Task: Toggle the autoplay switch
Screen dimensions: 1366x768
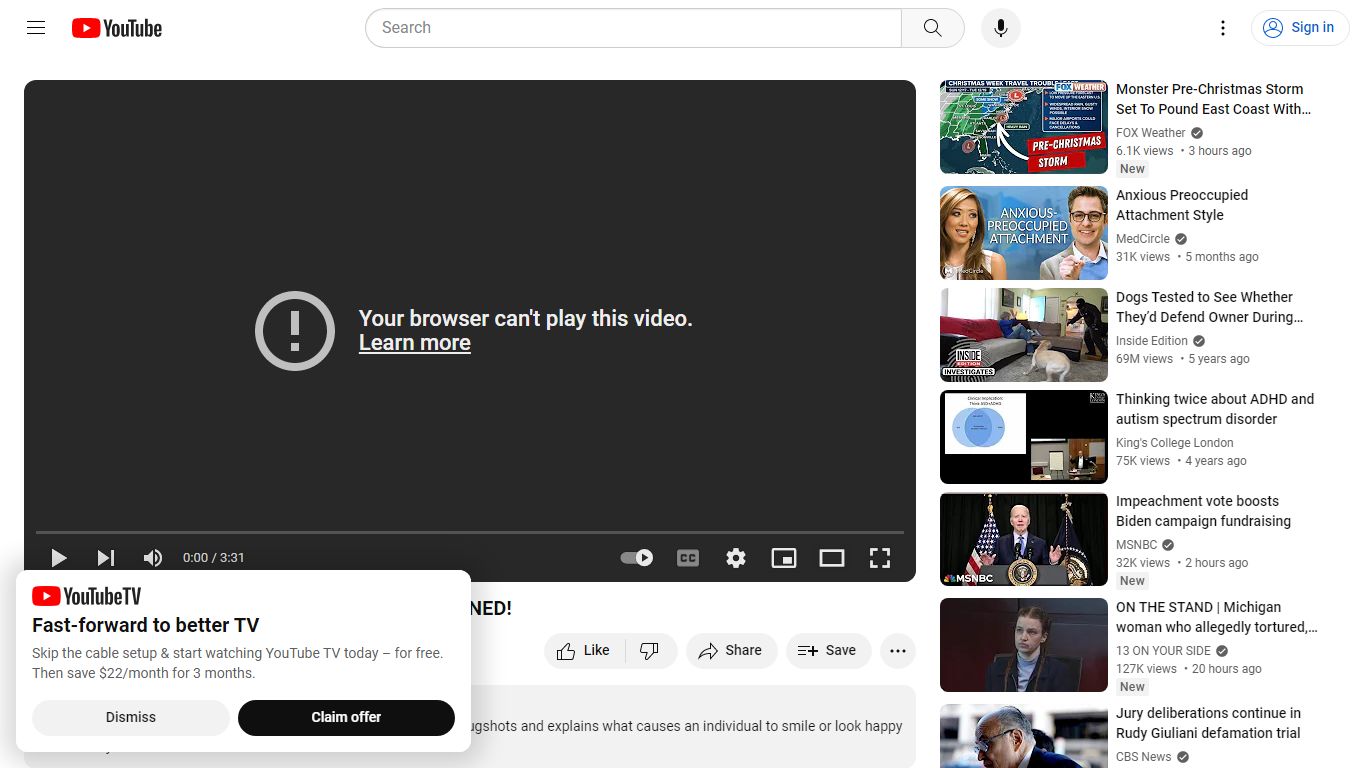Action: (x=637, y=558)
